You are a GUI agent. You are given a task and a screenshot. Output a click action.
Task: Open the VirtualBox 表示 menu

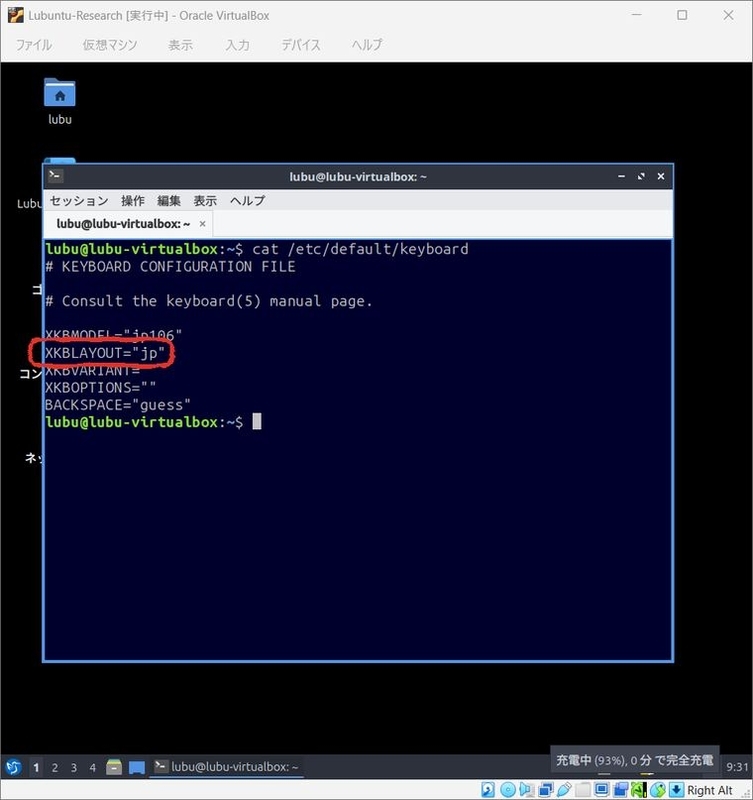pos(181,45)
